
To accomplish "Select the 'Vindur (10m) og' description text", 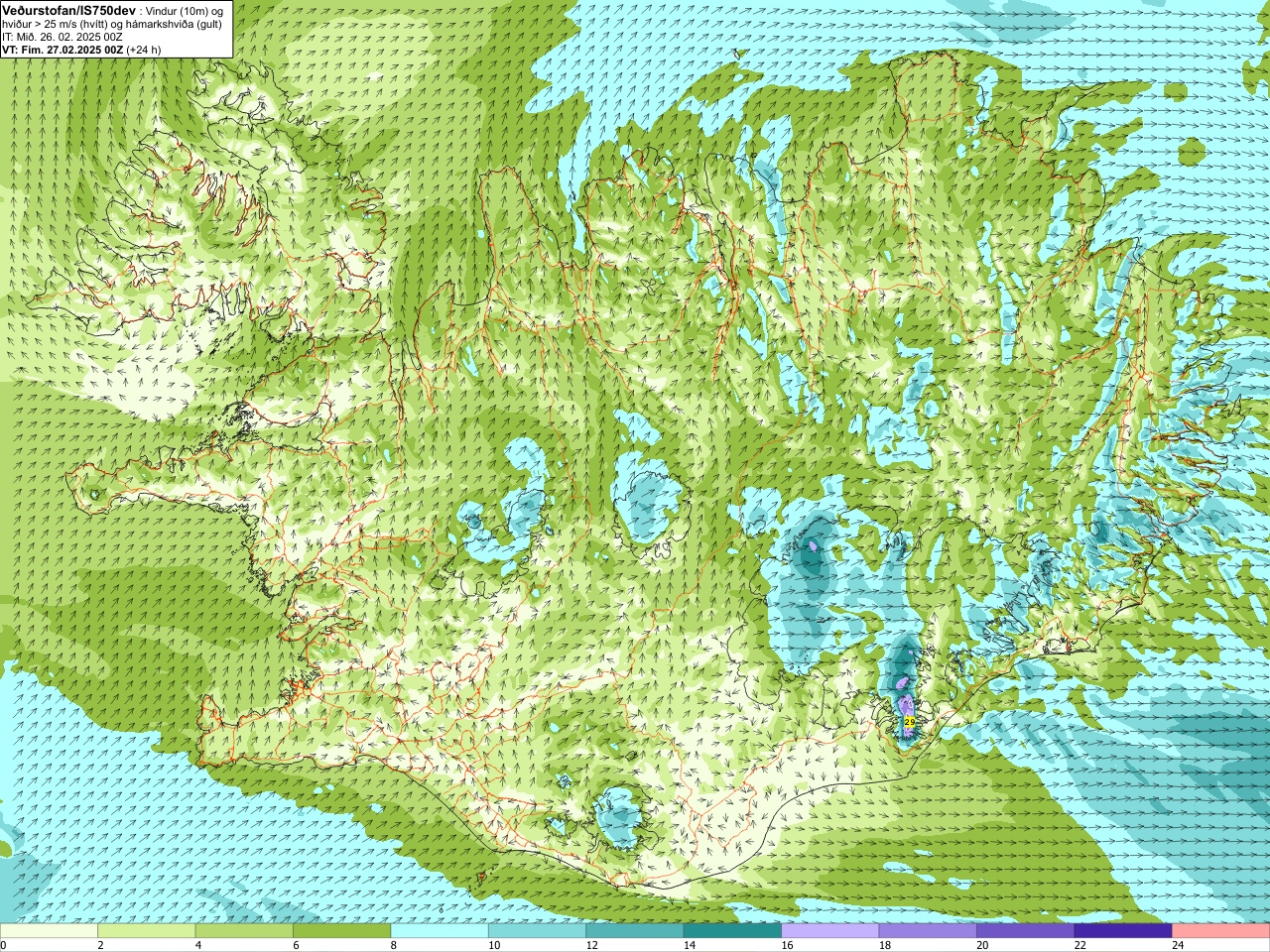I will click(x=184, y=10).
